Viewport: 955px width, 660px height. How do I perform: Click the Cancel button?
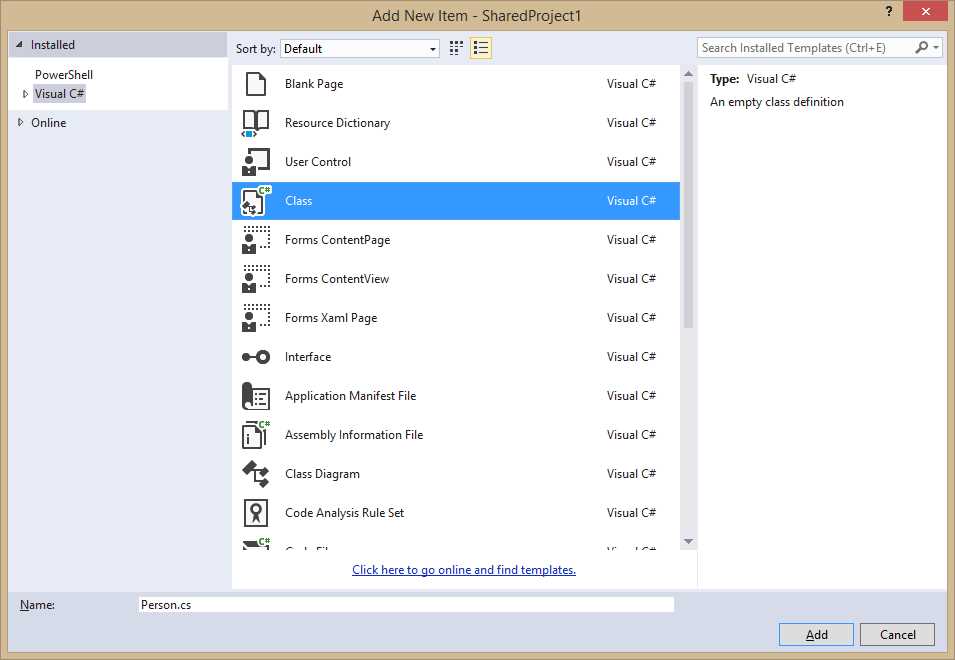tap(897, 634)
